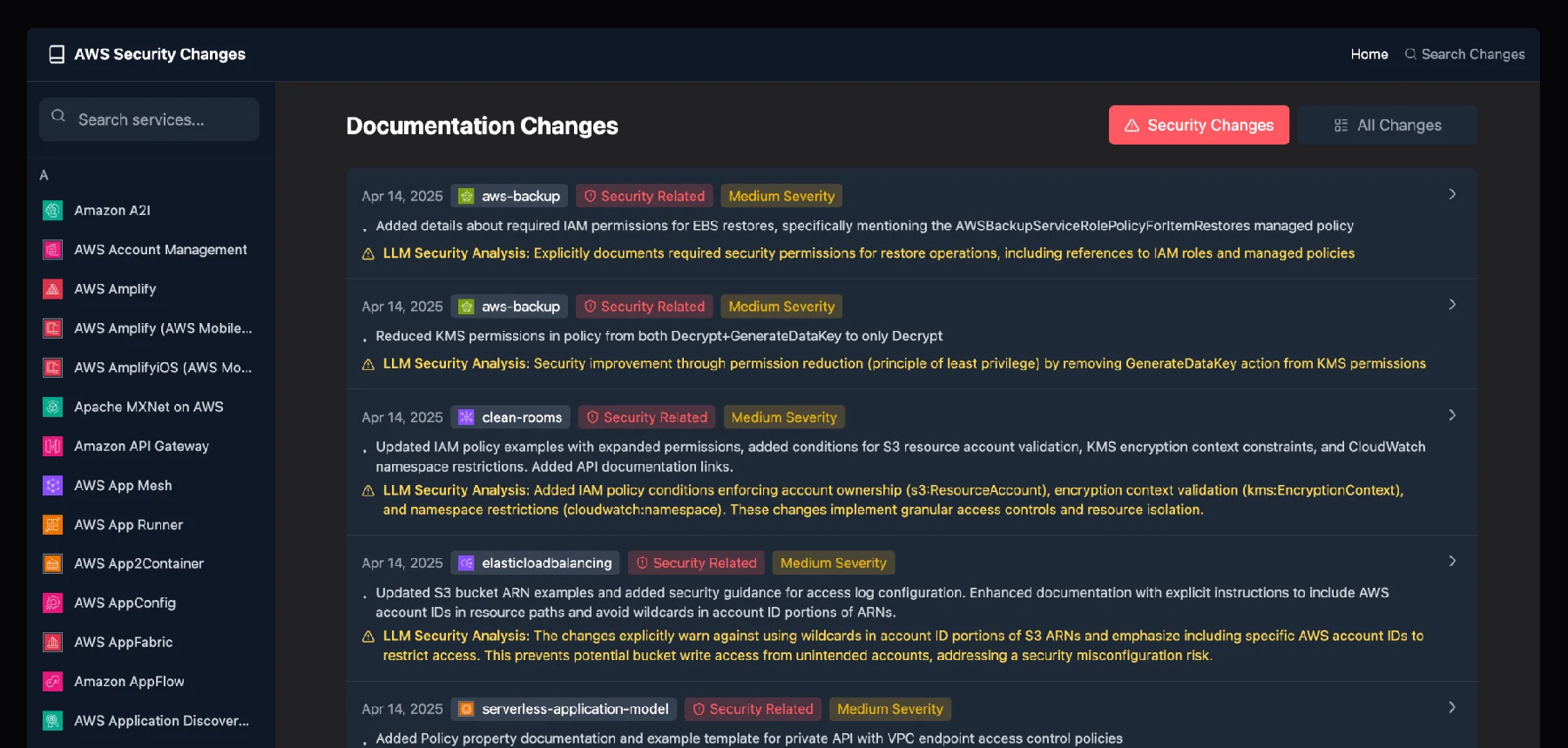Expand the elasticloadbalancing entry chevron
The image size is (1568, 748).
(1452, 561)
